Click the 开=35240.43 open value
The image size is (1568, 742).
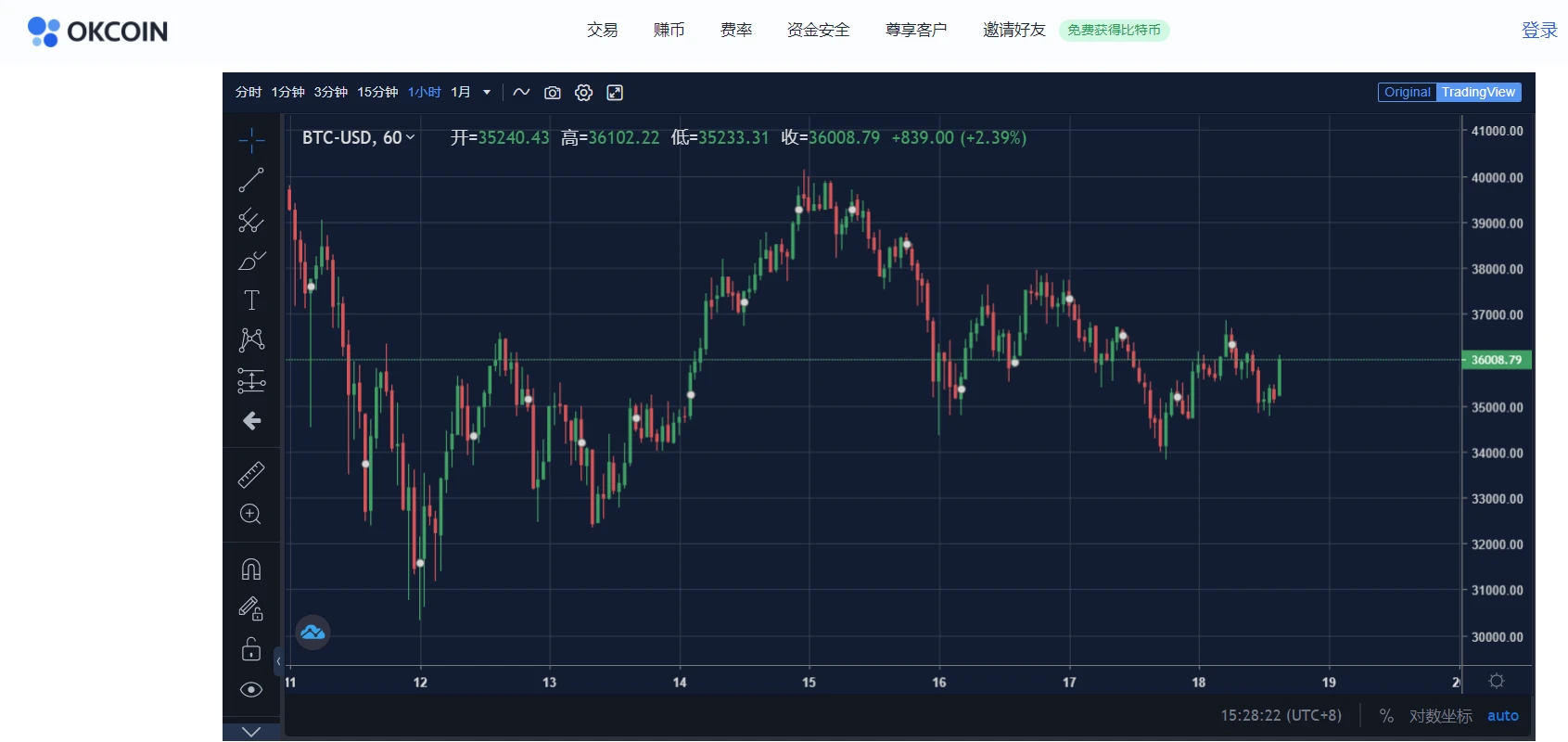(x=500, y=137)
